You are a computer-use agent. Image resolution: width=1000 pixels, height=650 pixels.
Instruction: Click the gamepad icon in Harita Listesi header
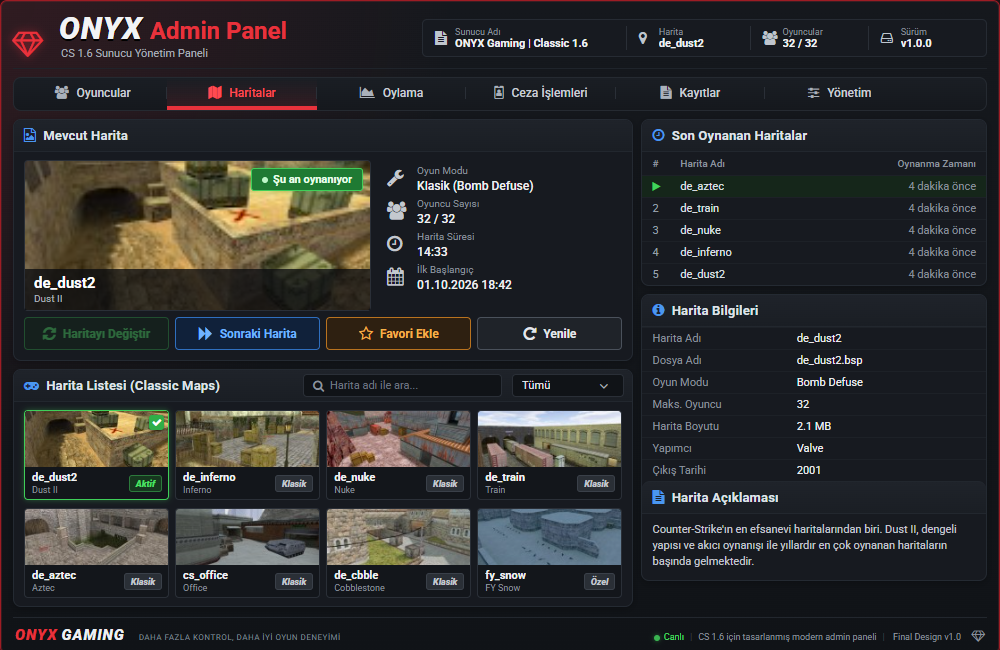[x=31, y=386]
